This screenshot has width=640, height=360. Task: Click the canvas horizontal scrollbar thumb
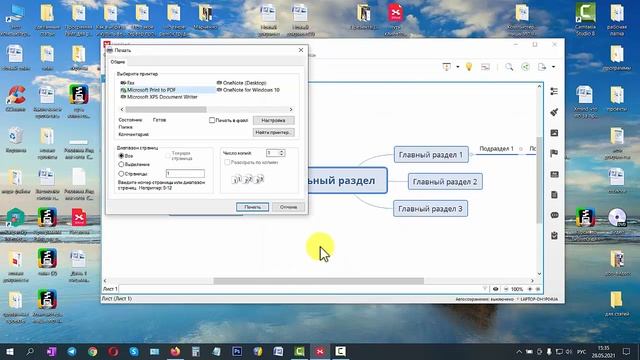(x=318, y=281)
